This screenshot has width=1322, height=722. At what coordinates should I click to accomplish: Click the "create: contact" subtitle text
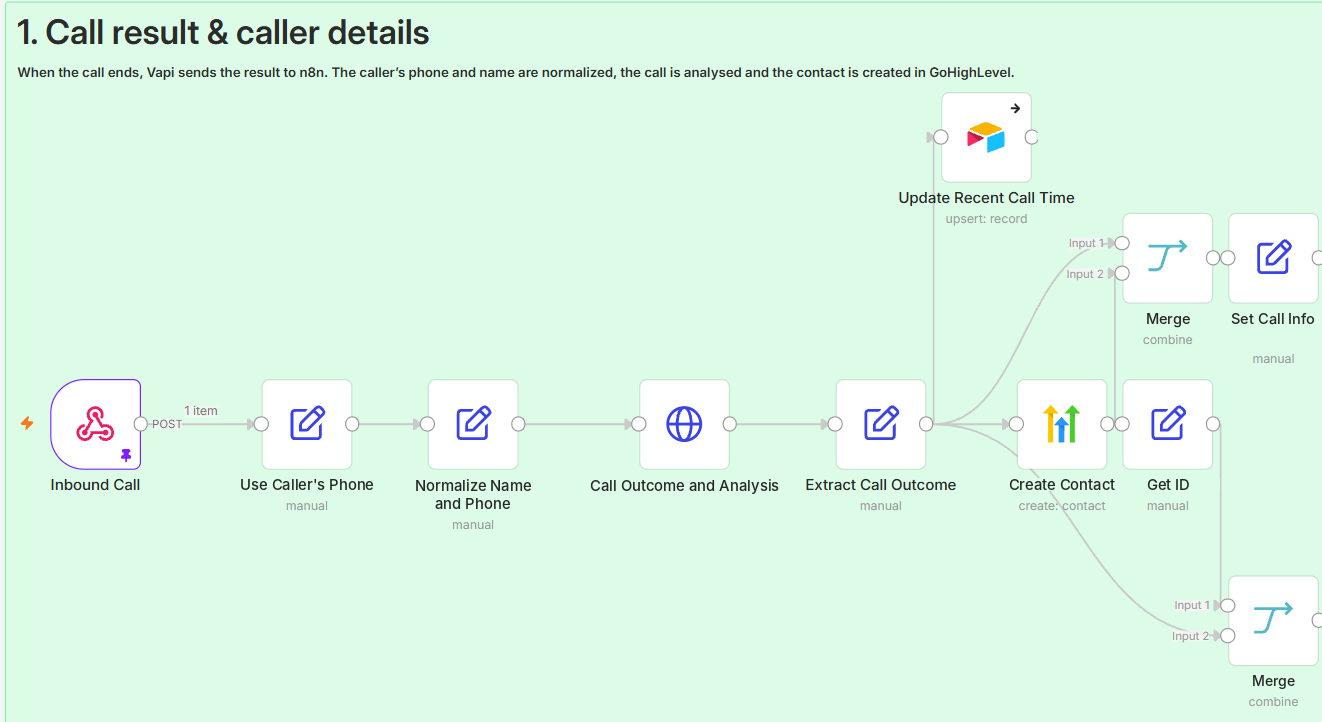click(x=1062, y=506)
